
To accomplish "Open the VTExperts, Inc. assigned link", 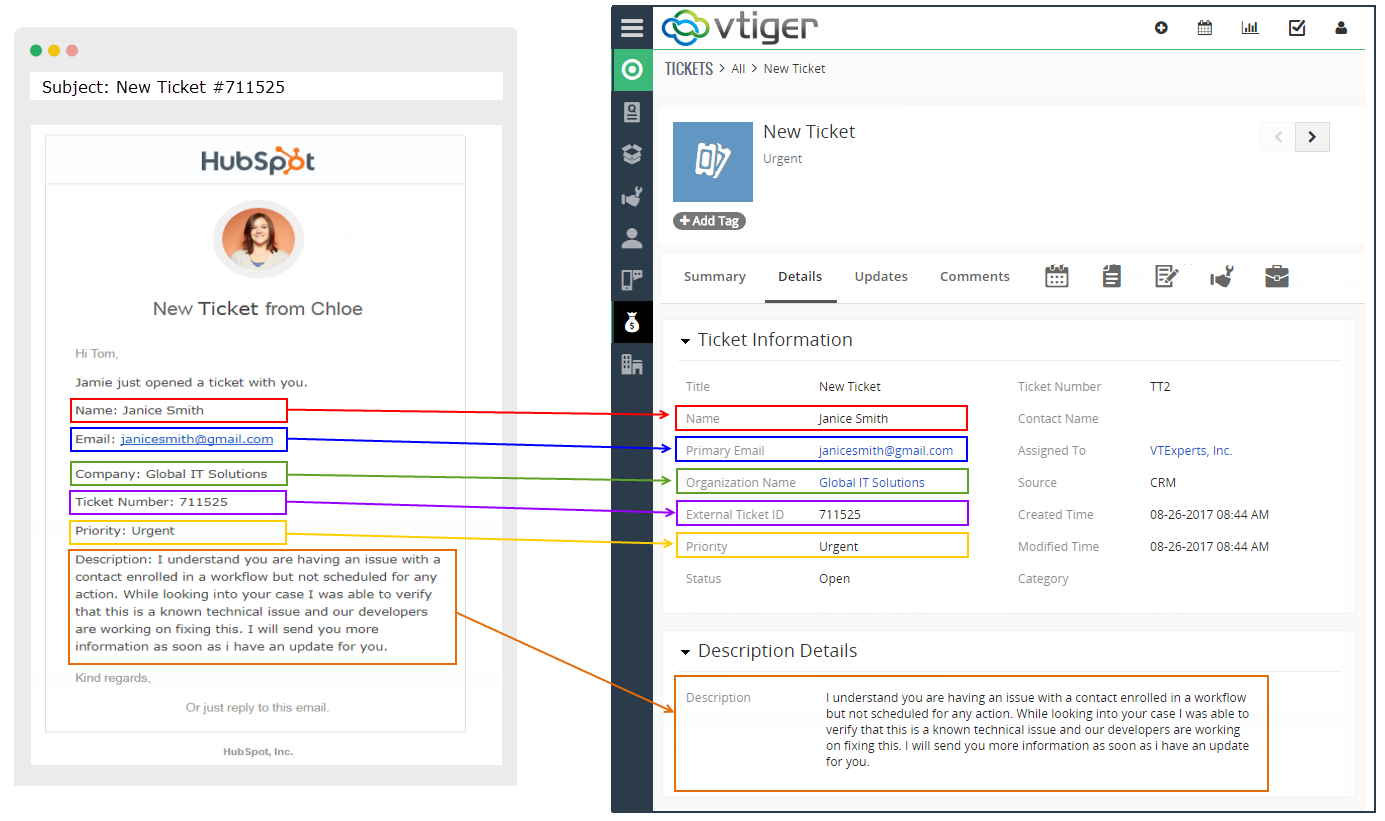I will coord(1191,451).
